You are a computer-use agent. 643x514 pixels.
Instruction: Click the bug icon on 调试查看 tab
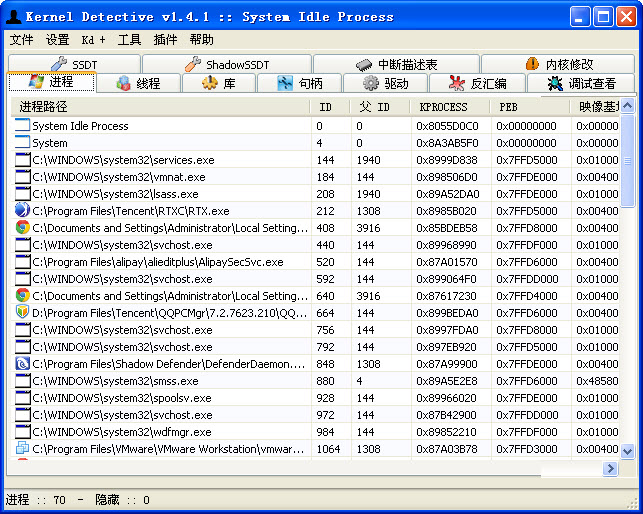point(555,83)
